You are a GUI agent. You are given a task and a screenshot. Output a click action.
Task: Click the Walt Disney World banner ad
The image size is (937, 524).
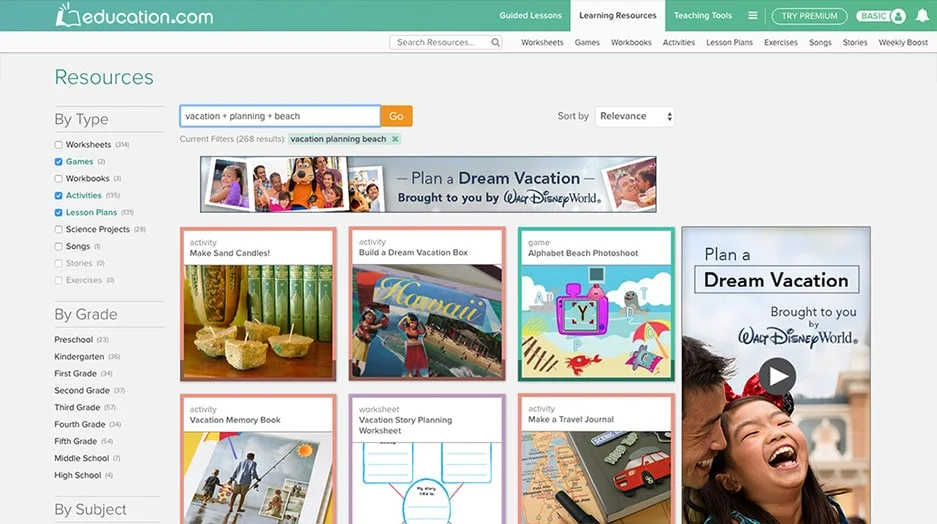[428, 185]
